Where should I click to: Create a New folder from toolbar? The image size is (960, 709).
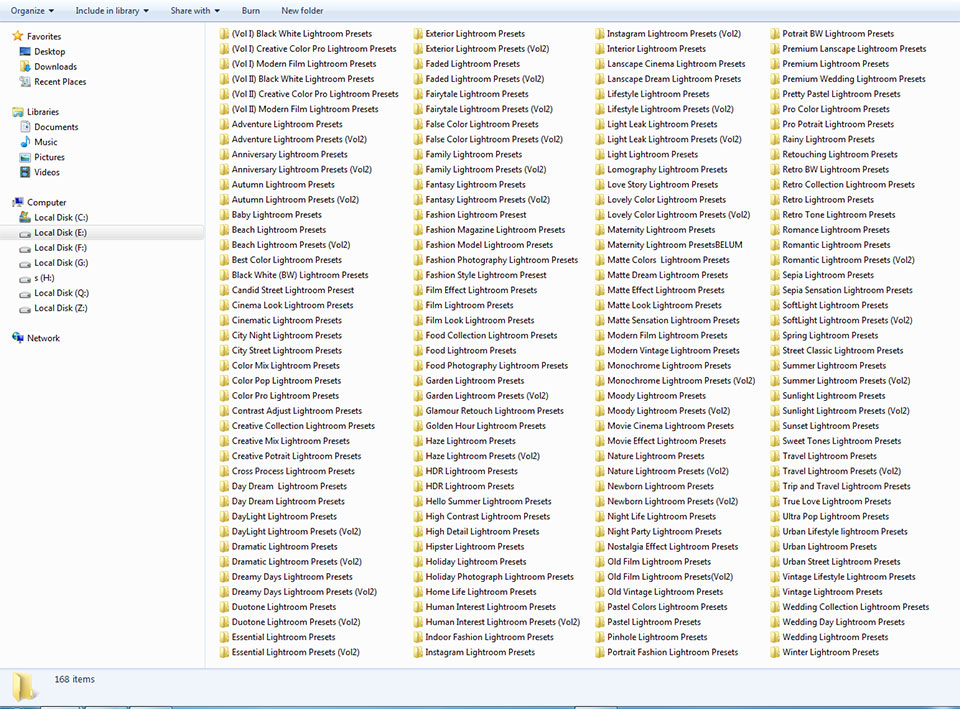point(302,10)
